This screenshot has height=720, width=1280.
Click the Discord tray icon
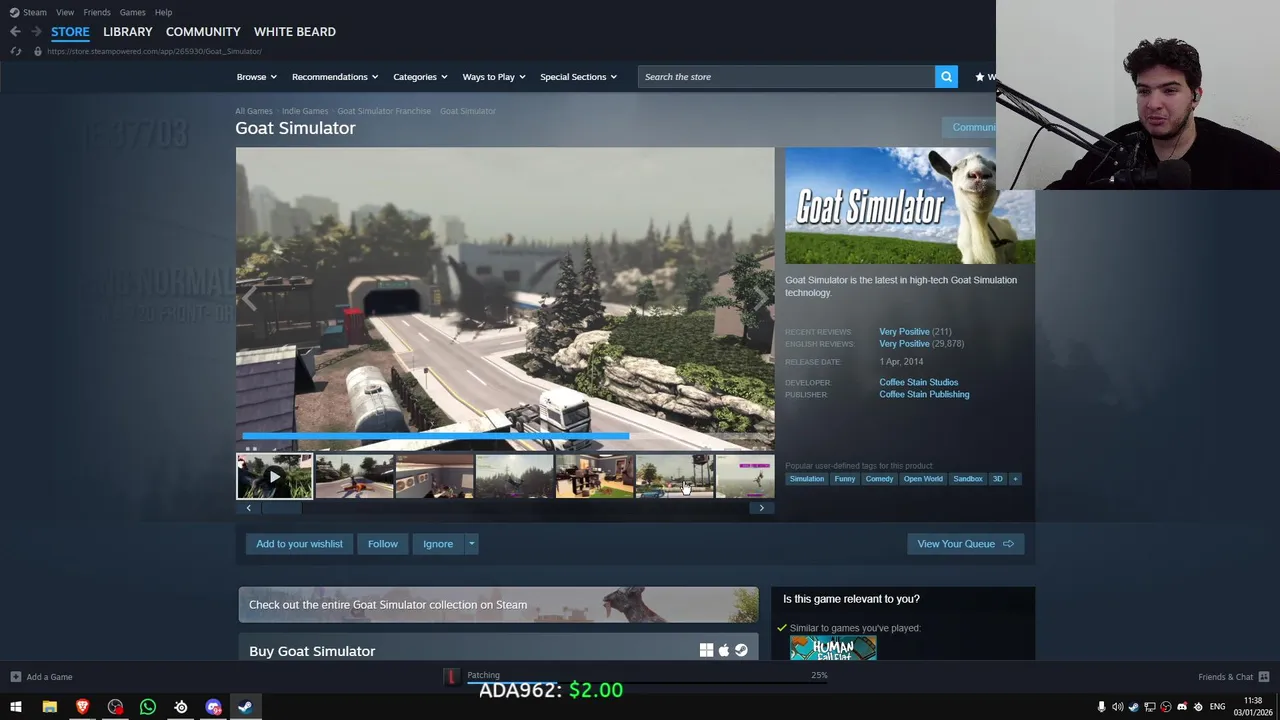point(1182,707)
